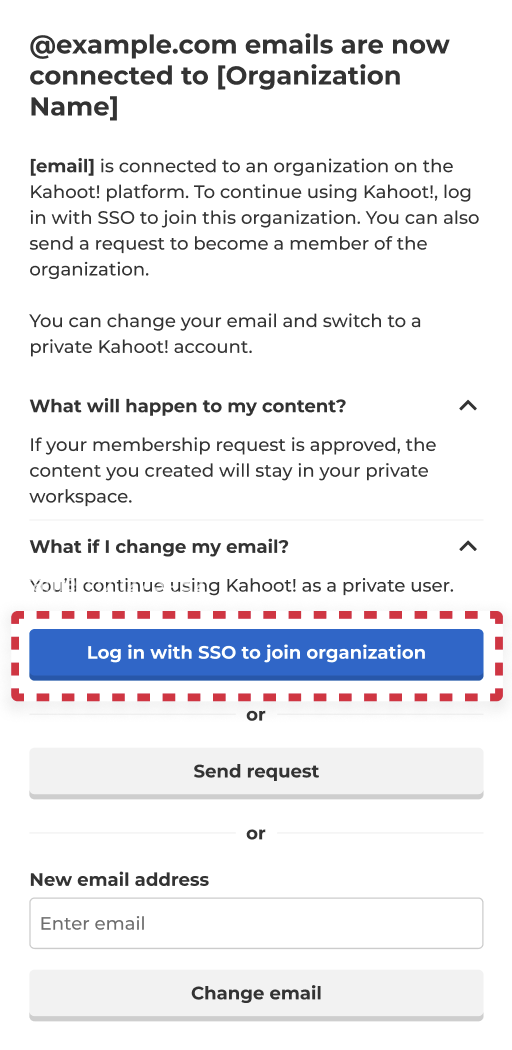This screenshot has width=512, height=1050.
Task: Log in with SSO to join organization
Action: click(x=256, y=654)
